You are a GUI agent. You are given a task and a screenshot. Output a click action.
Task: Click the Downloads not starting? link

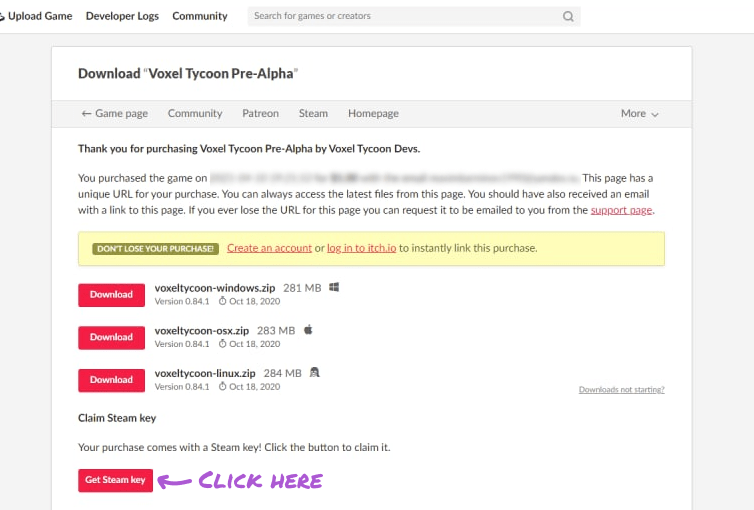621,389
